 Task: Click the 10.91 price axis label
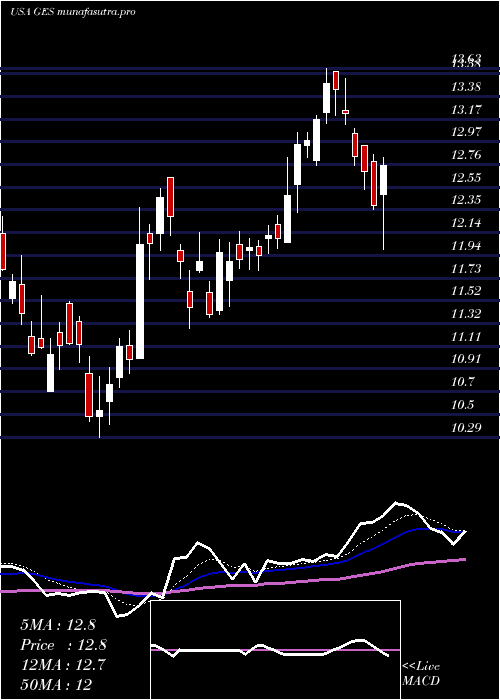pyautogui.click(x=466, y=358)
